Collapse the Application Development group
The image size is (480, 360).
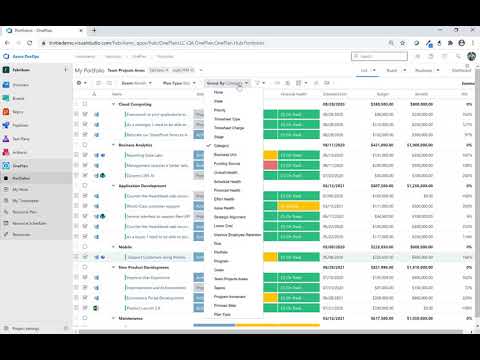(113, 186)
